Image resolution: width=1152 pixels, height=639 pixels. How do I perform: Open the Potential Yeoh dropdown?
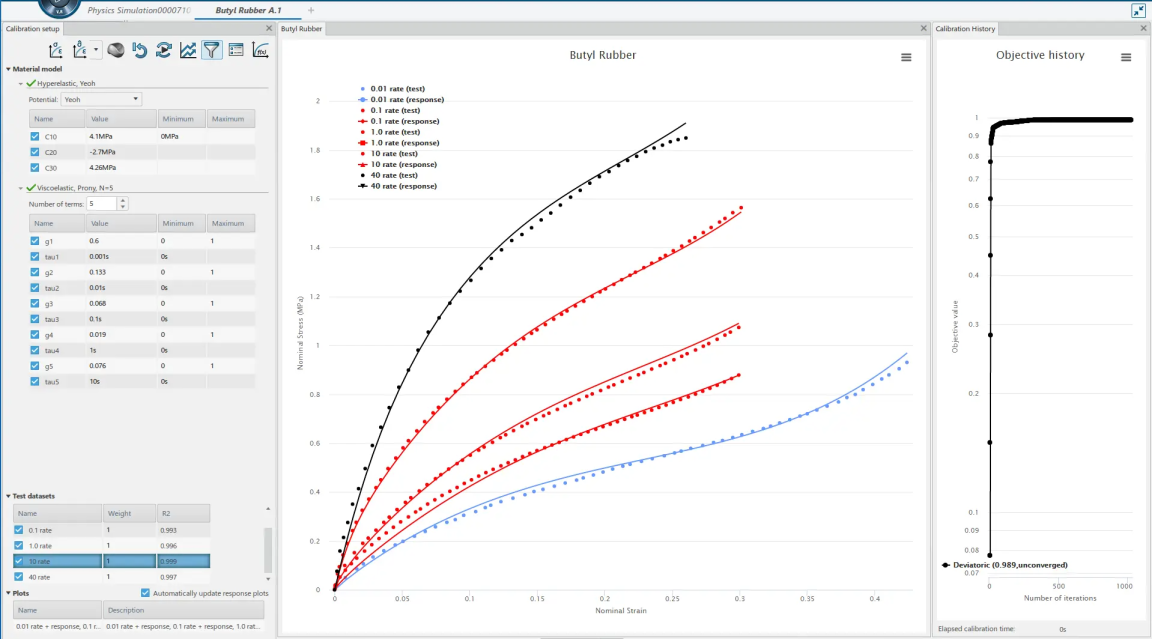[101, 100]
